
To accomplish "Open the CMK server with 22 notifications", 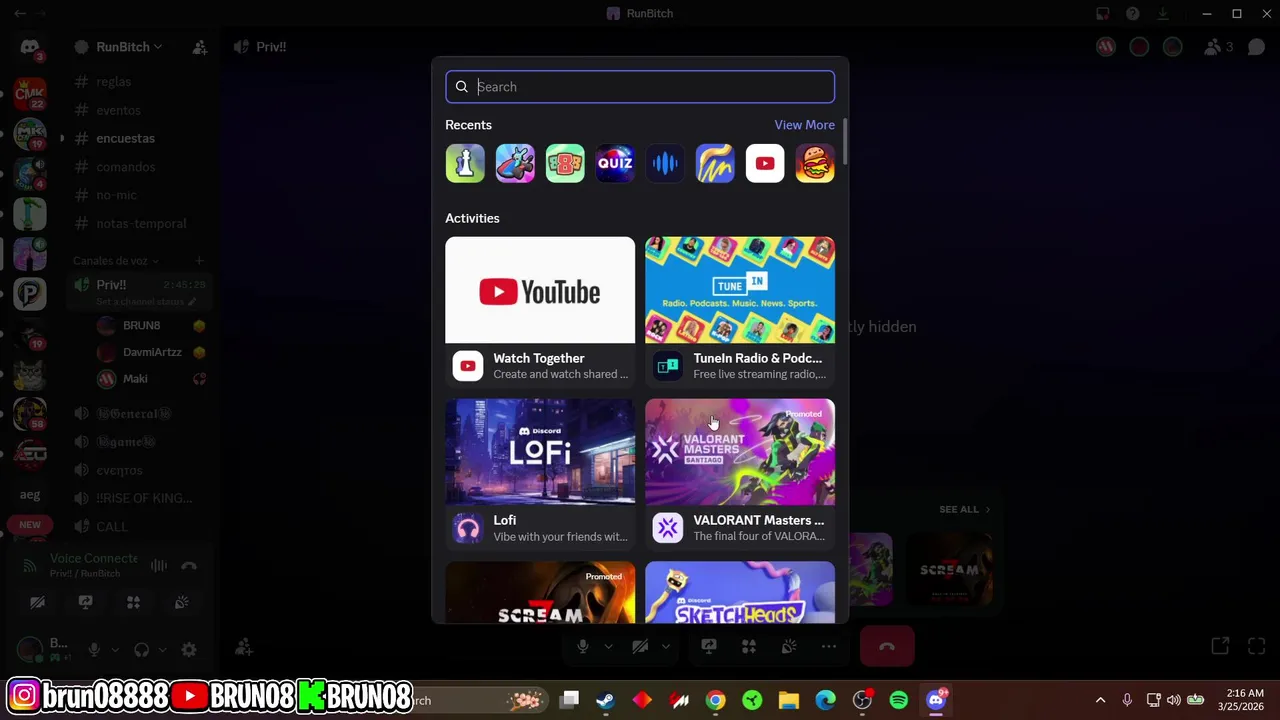I will [30, 95].
